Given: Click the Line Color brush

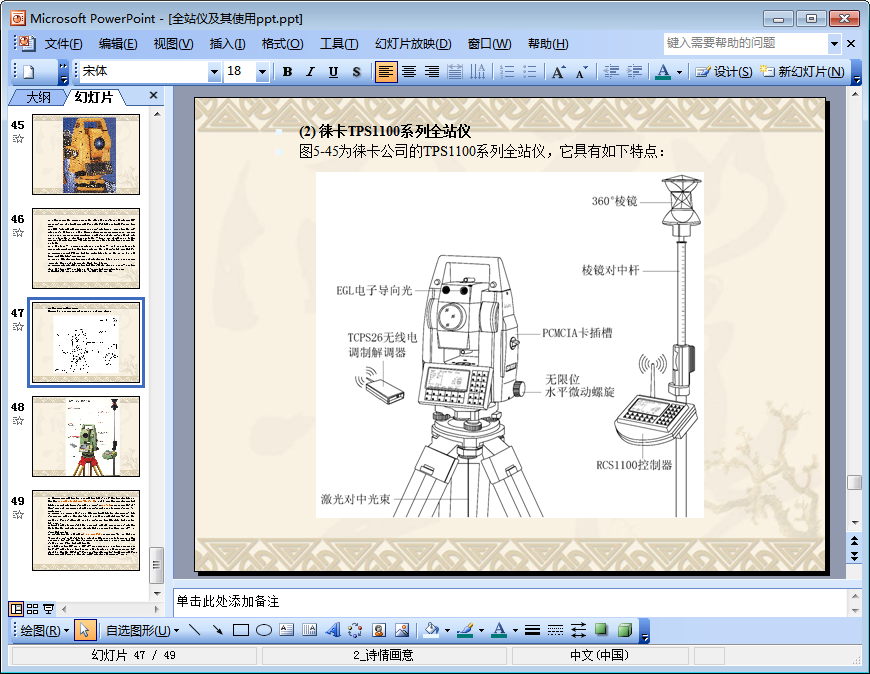Looking at the screenshot, I should point(465,630).
